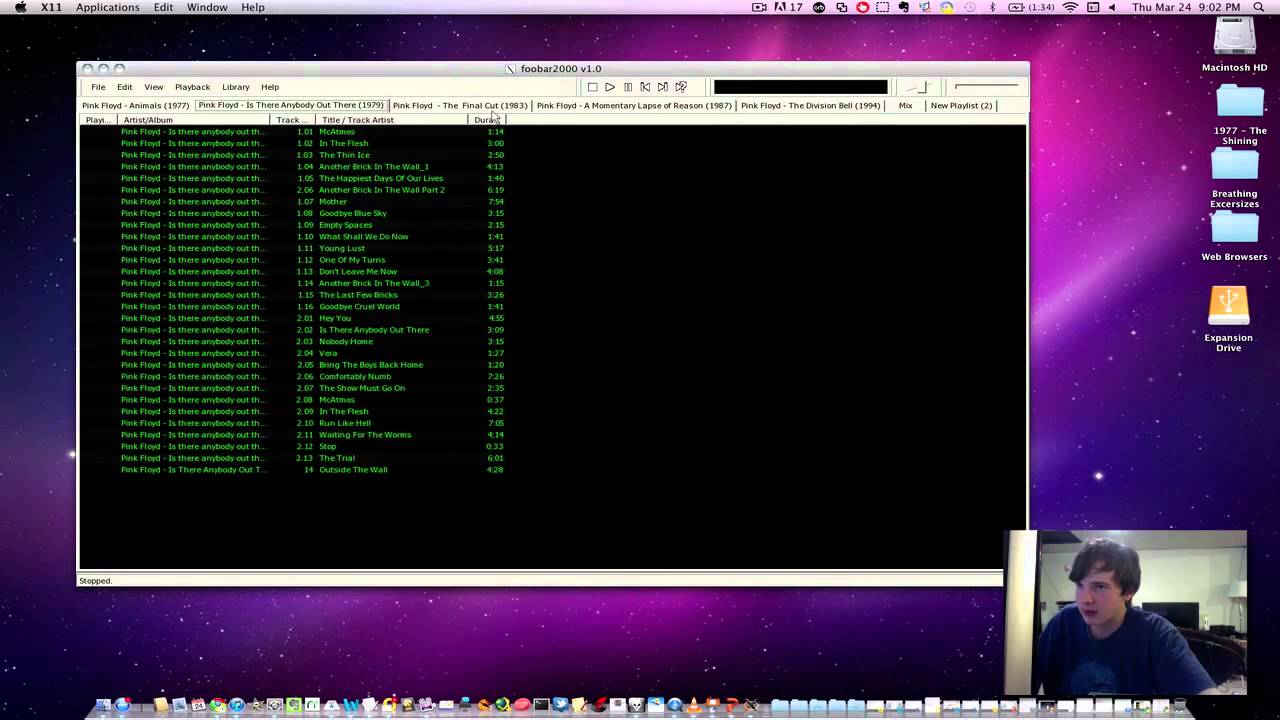Open the Playback menu
This screenshot has width=1280, height=720.
tap(192, 87)
